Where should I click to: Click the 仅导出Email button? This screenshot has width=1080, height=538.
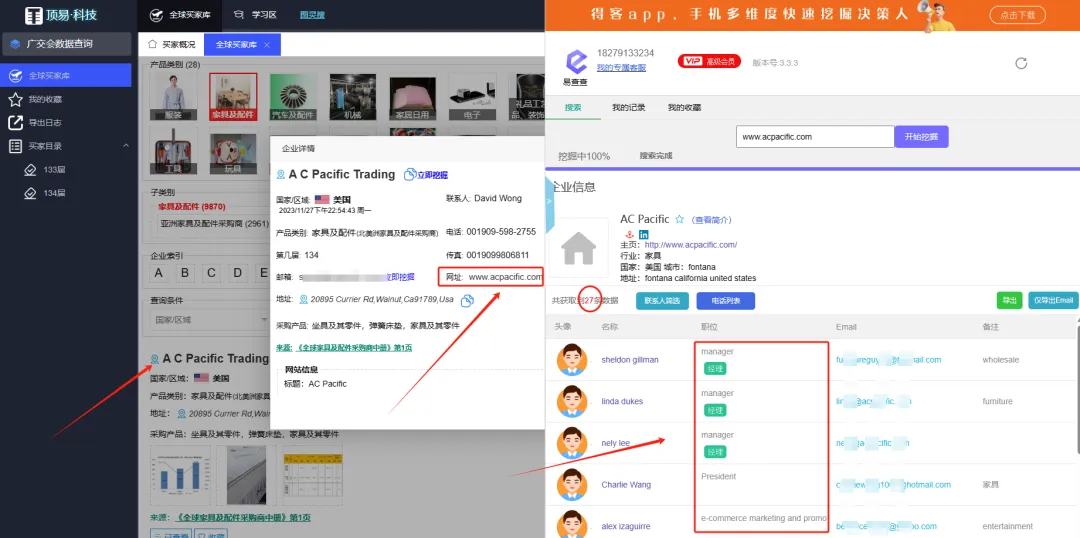click(1053, 301)
